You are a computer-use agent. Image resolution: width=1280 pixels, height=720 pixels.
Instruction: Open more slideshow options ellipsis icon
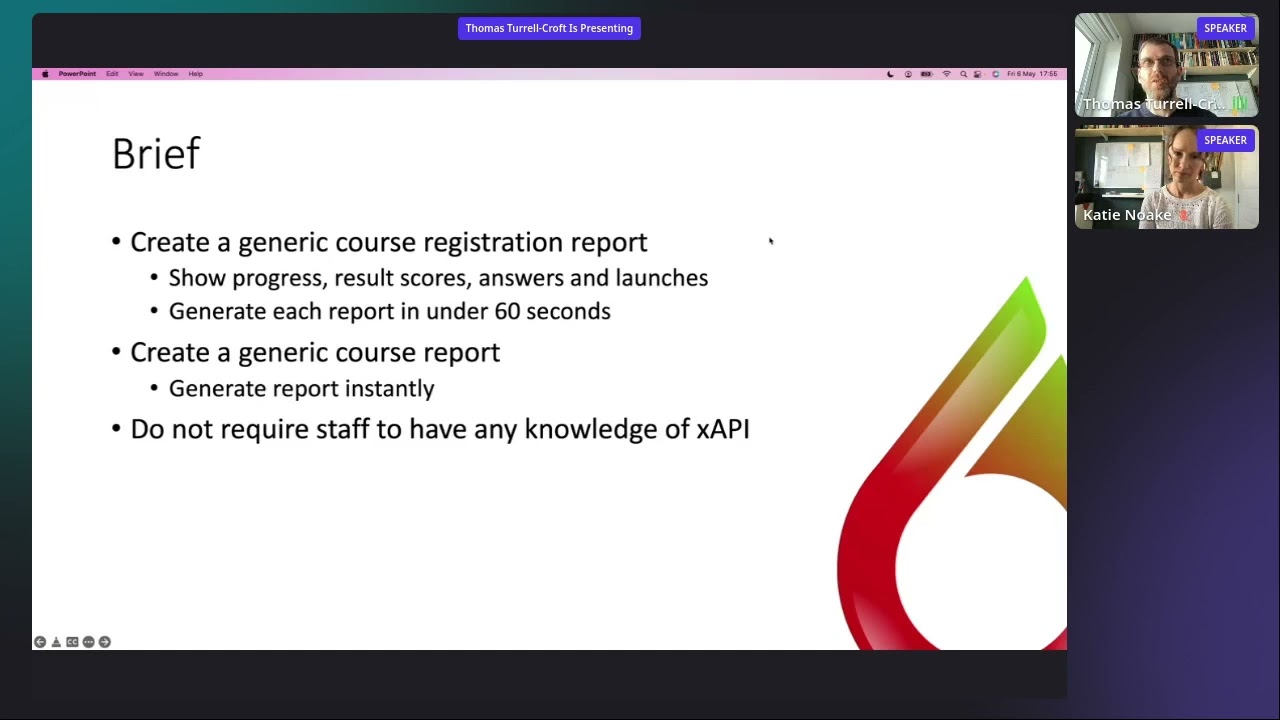click(88, 642)
